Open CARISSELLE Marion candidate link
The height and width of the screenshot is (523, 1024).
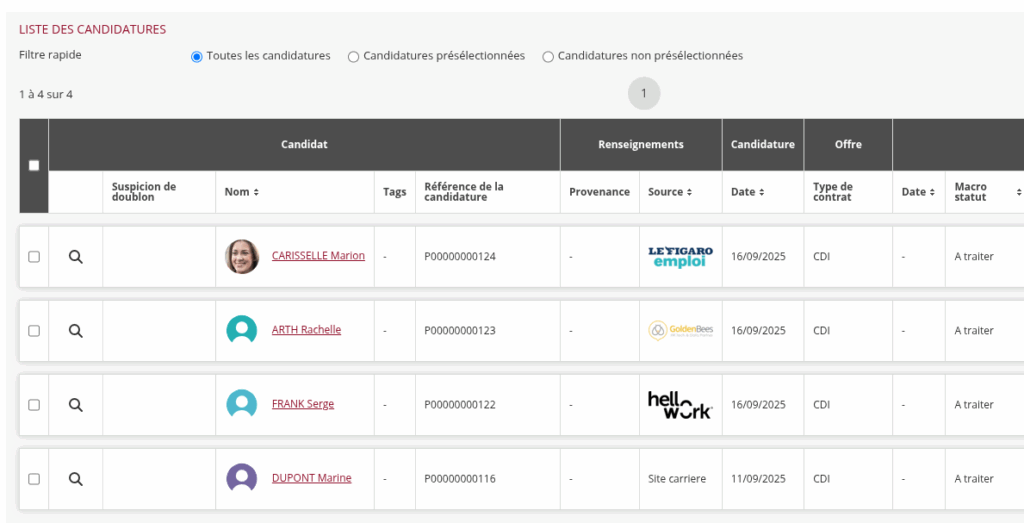[318, 256]
